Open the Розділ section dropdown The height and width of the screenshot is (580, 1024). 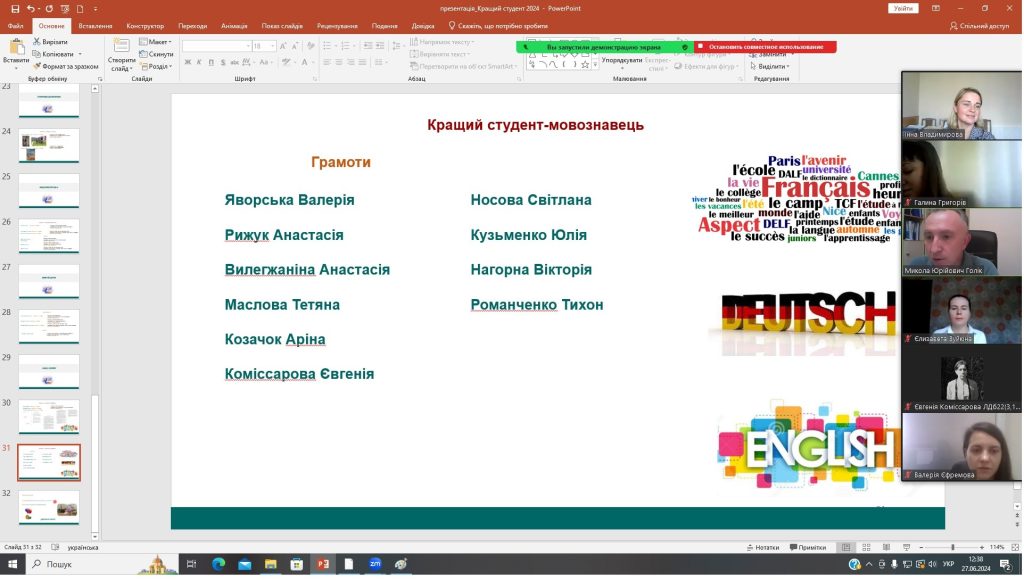tap(156, 66)
